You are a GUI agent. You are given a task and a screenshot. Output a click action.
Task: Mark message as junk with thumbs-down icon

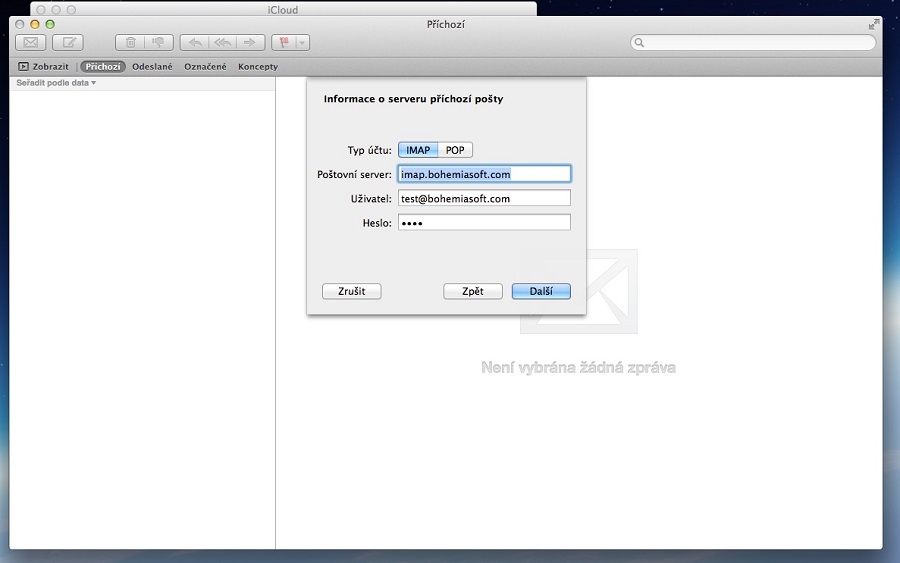[x=159, y=42]
